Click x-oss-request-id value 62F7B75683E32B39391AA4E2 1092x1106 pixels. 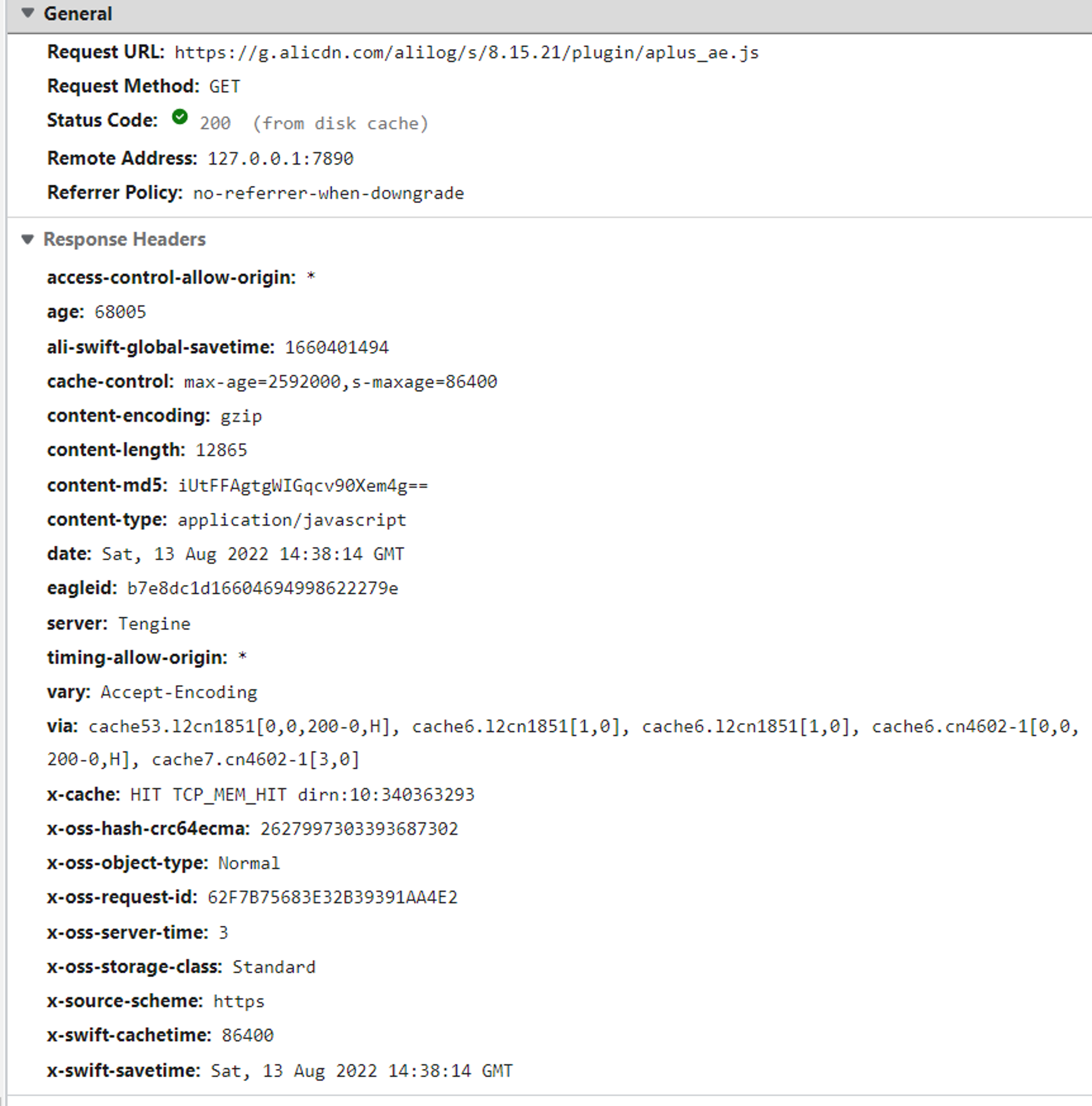point(332,897)
